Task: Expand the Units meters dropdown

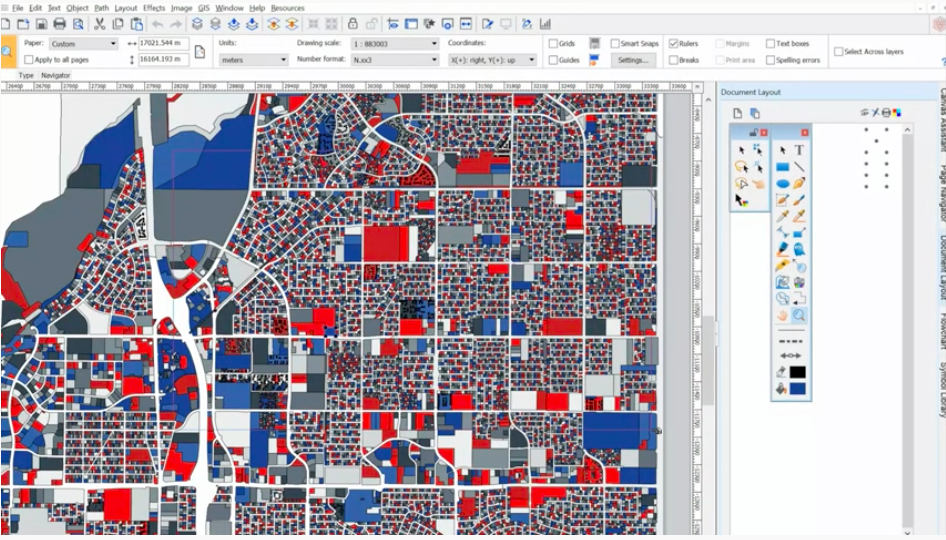Action: point(254,60)
